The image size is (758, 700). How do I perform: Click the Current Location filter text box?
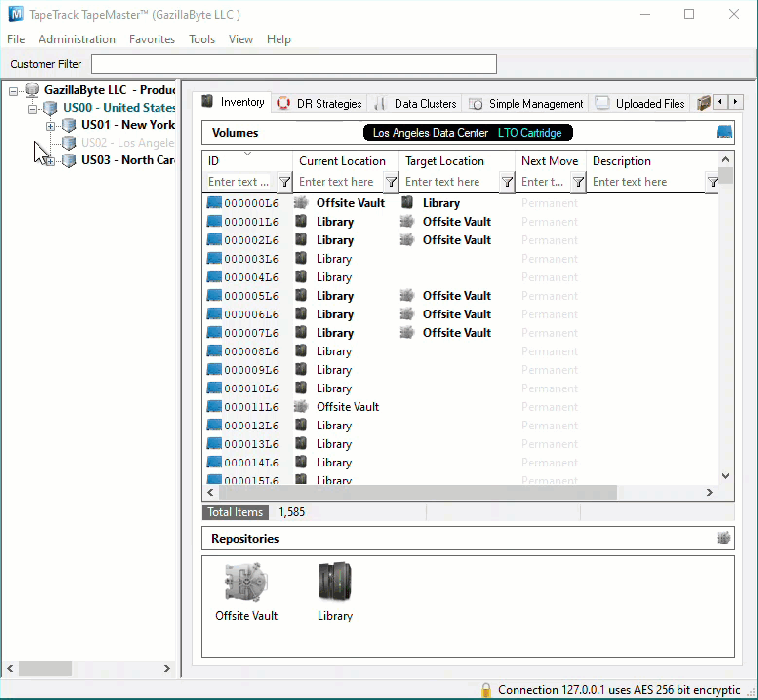[339, 182]
